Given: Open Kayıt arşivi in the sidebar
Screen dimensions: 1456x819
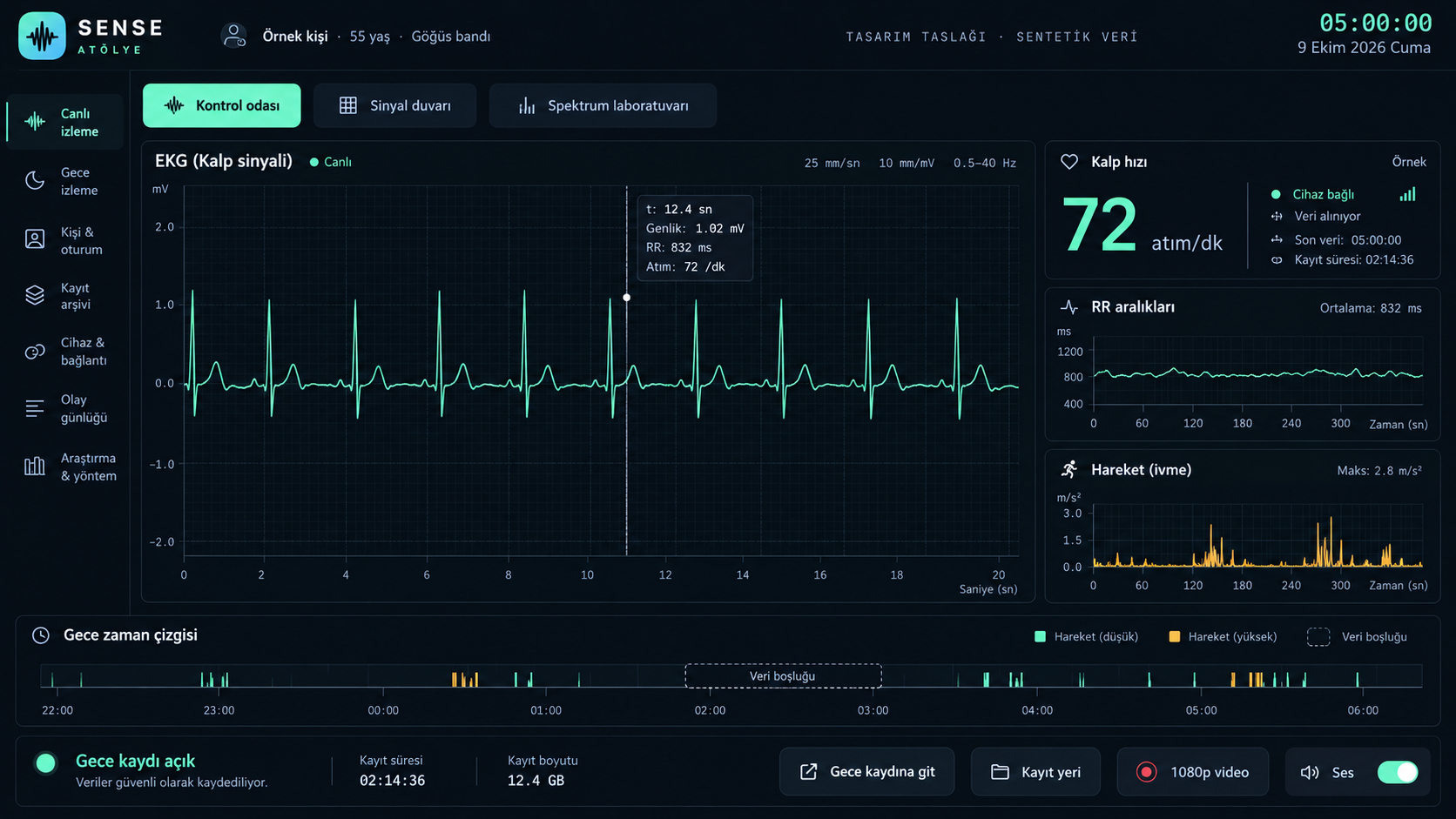Looking at the screenshot, I should pyautogui.click(x=64, y=296).
